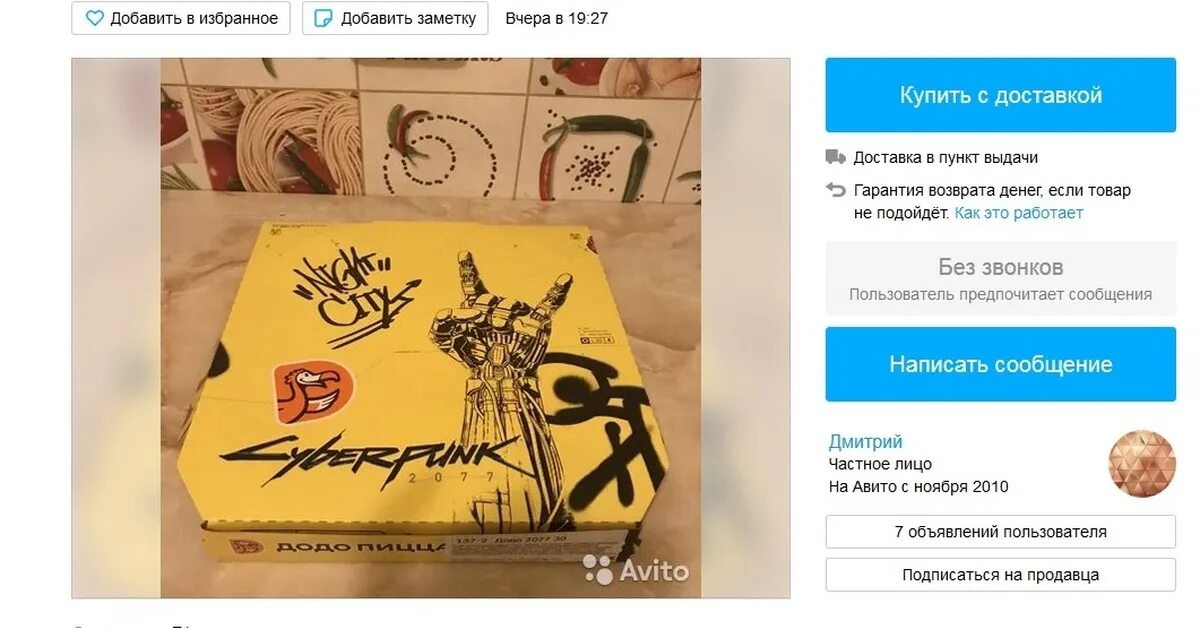This screenshot has height=628, width=1200.
Task: Click the Доставка в пункт выдачи text
Action: (945, 157)
